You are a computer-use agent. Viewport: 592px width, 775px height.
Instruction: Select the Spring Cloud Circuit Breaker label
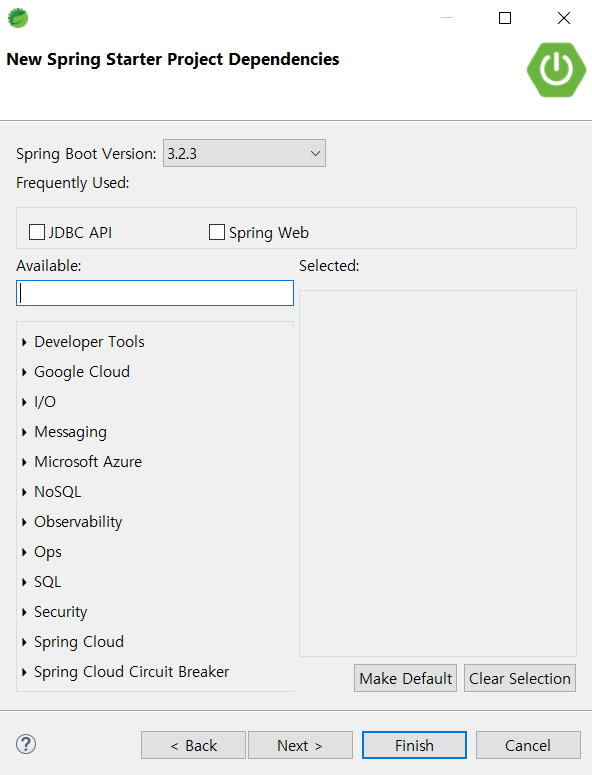point(131,672)
